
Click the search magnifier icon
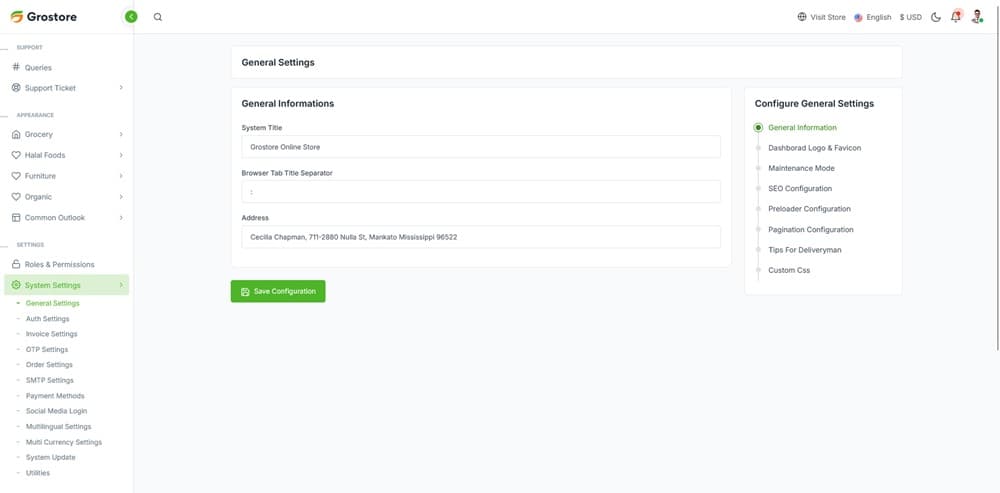coord(158,17)
